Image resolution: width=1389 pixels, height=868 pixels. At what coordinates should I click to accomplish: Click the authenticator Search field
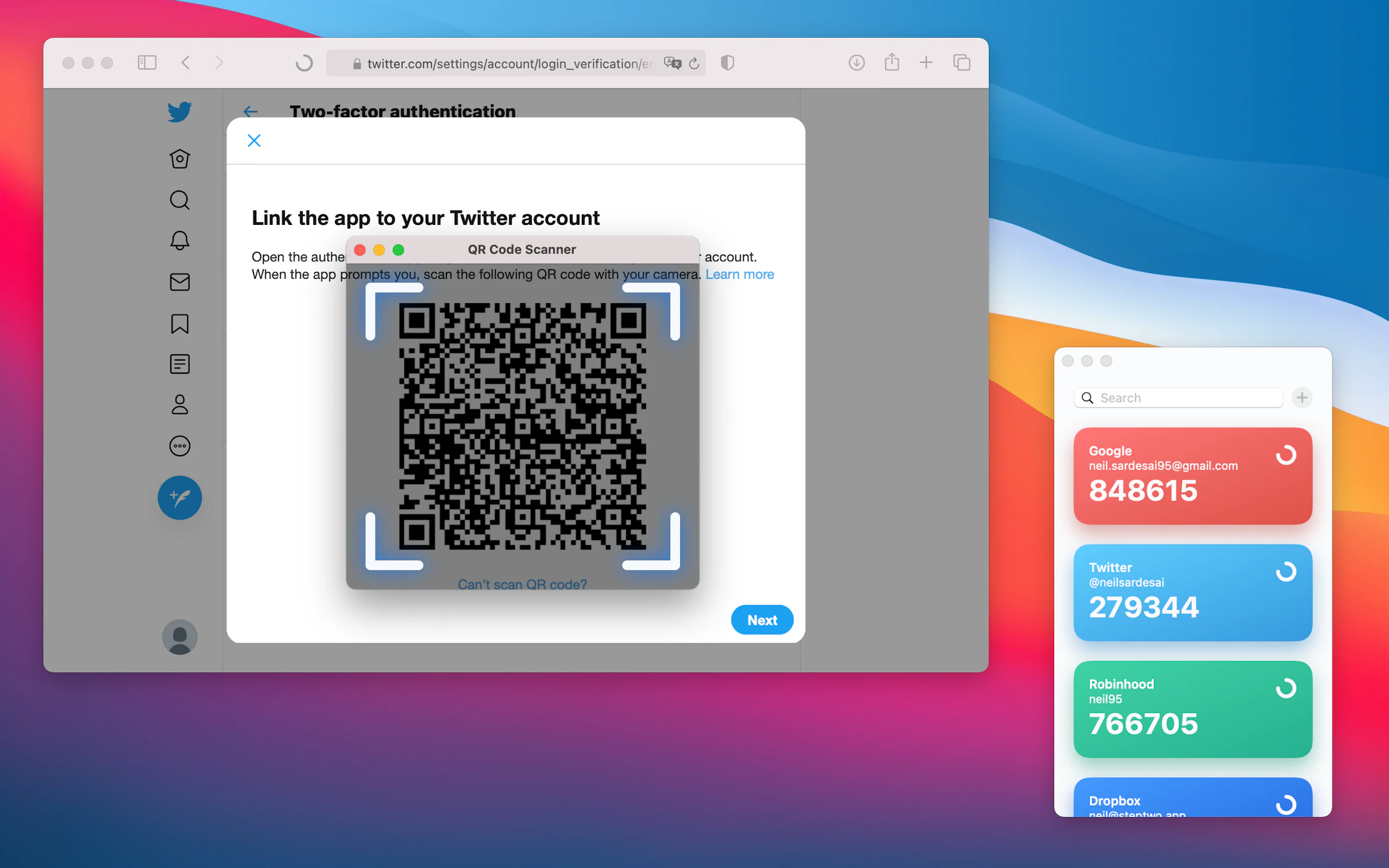coord(1178,398)
